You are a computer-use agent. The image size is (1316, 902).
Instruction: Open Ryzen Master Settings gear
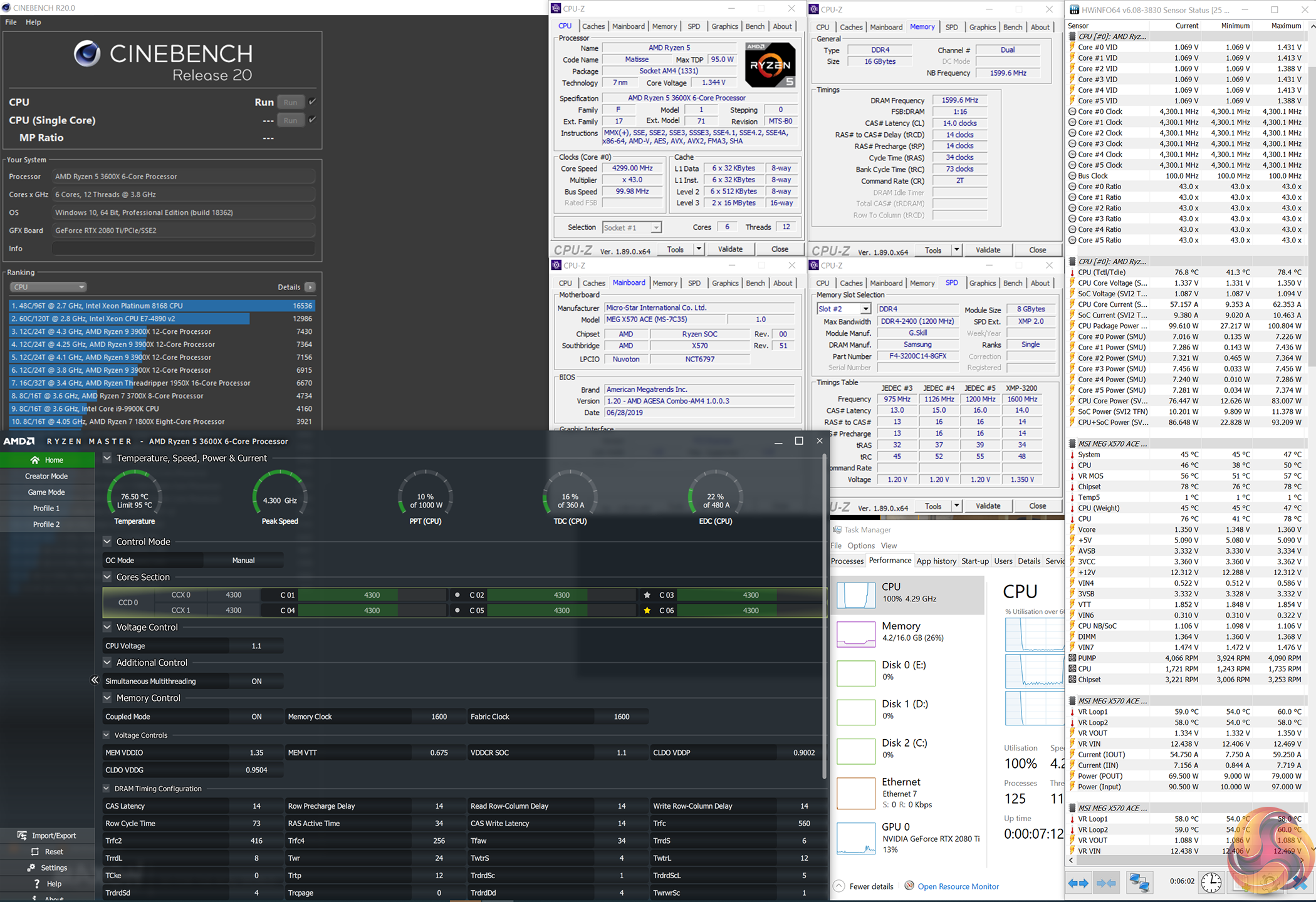click(31, 868)
